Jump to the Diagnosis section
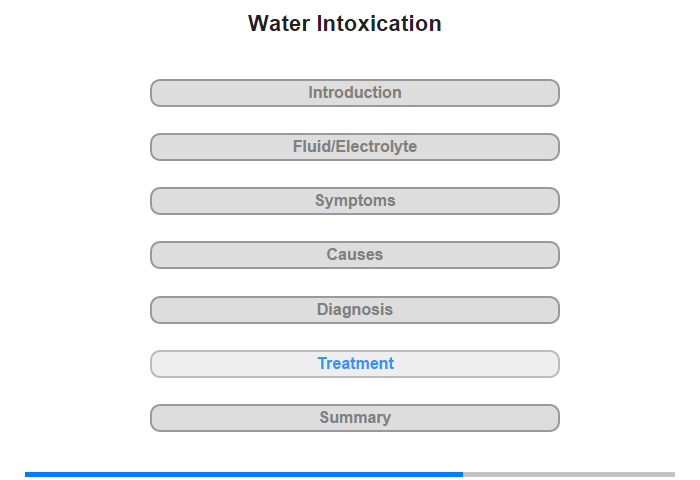This screenshot has height=480, width=700. [x=355, y=310]
